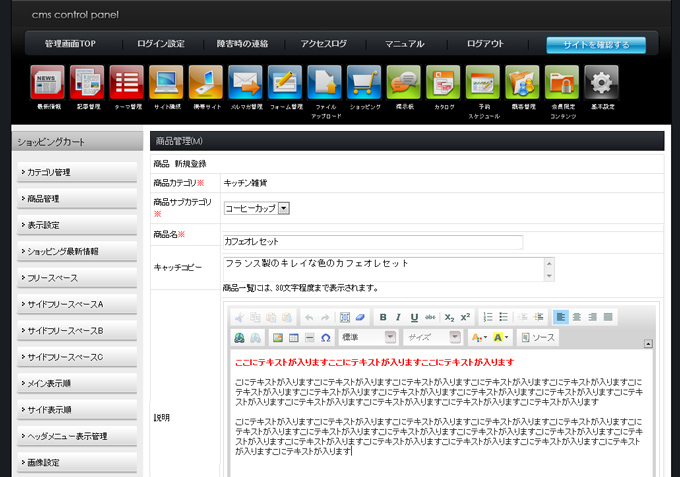Open the 標準 format dropdown
Image resolution: width=680 pixels, height=477 pixels.
(x=367, y=338)
